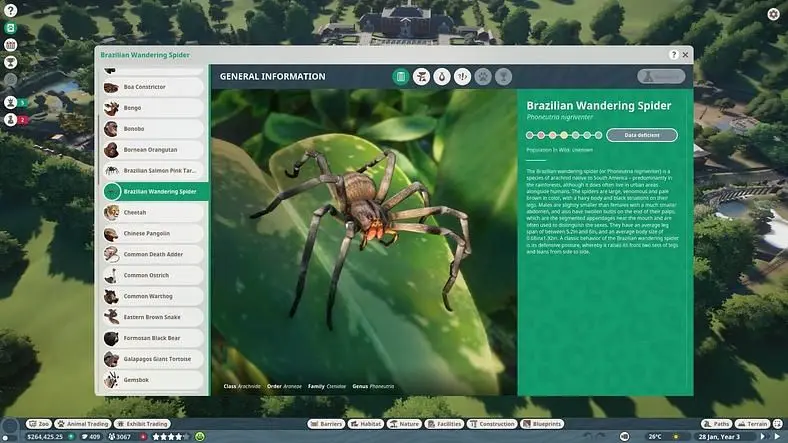
Task: Open game settings gear icon
Action: [x=773, y=14]
